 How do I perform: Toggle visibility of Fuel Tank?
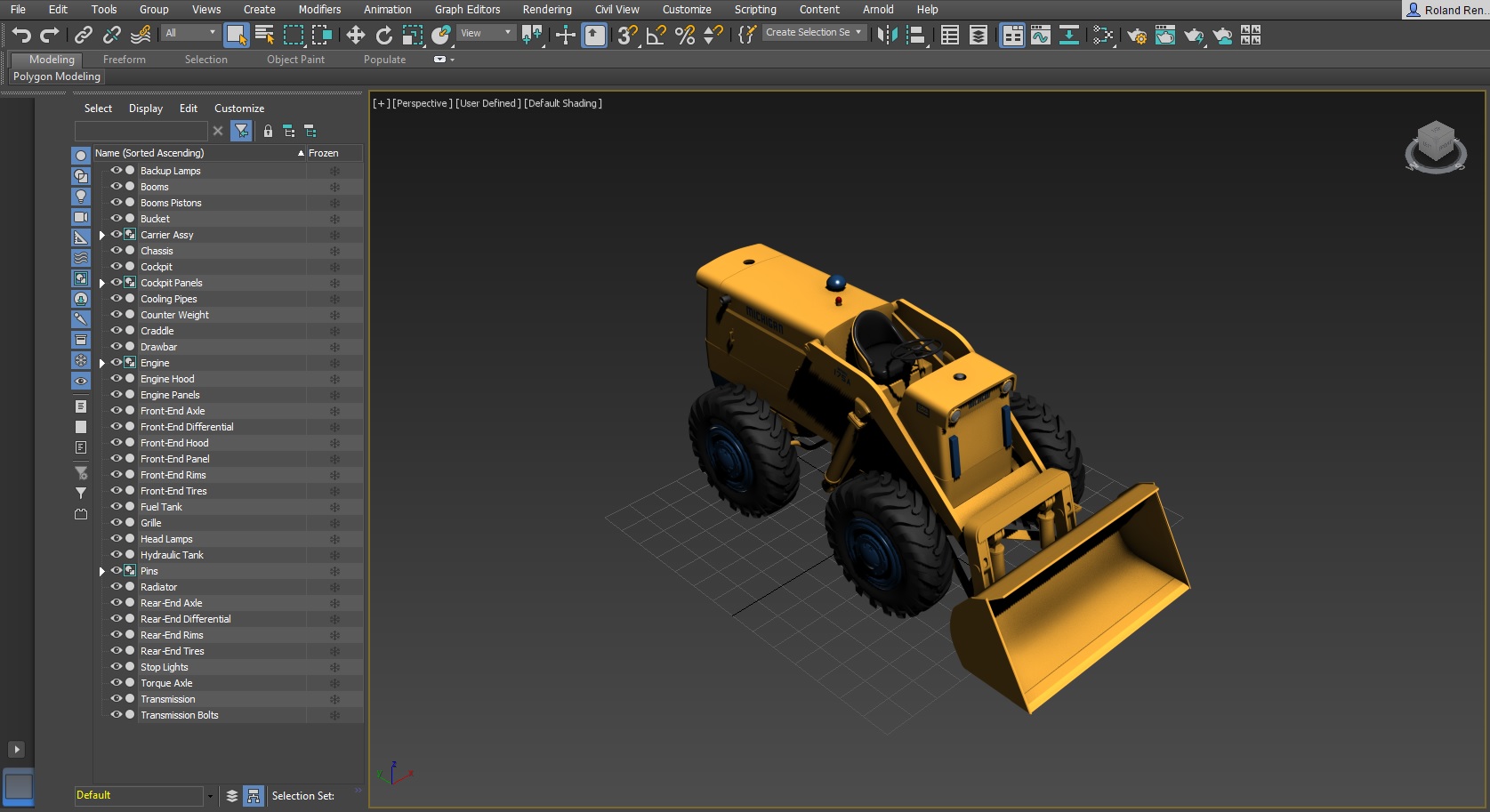[117, 506]
